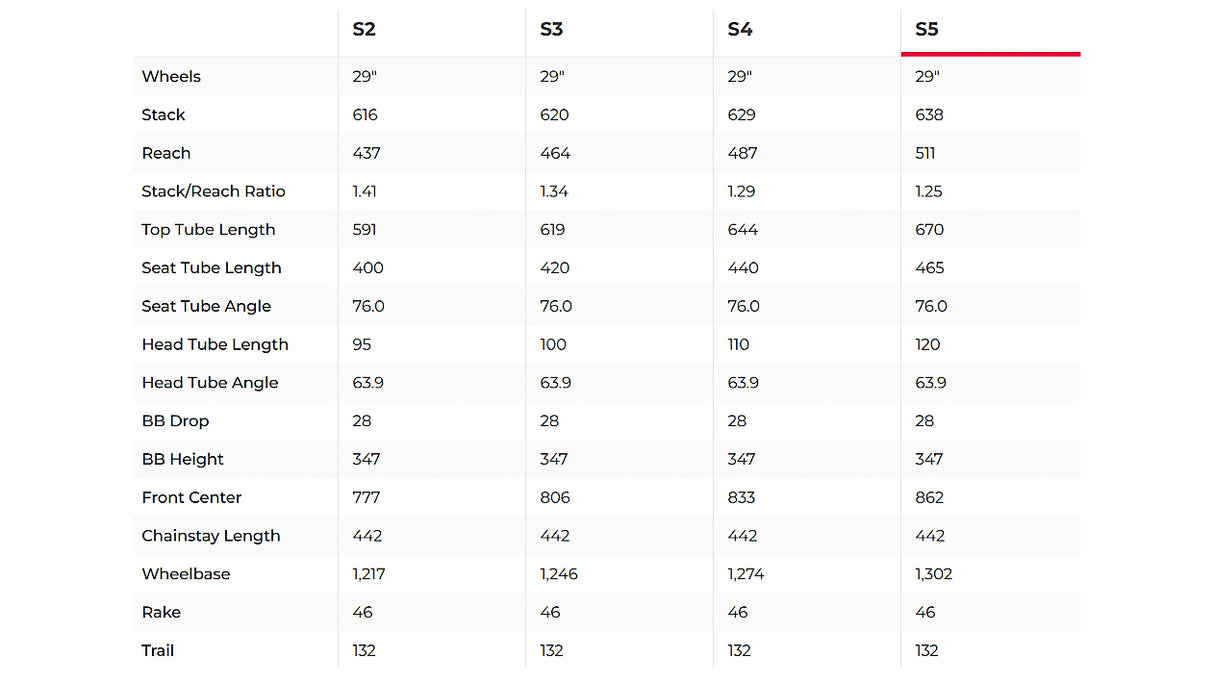This screenshot has width=1214, height=683.
Task: Click the S2 Seat Tube Length value 400
Action: click(368, 268)
